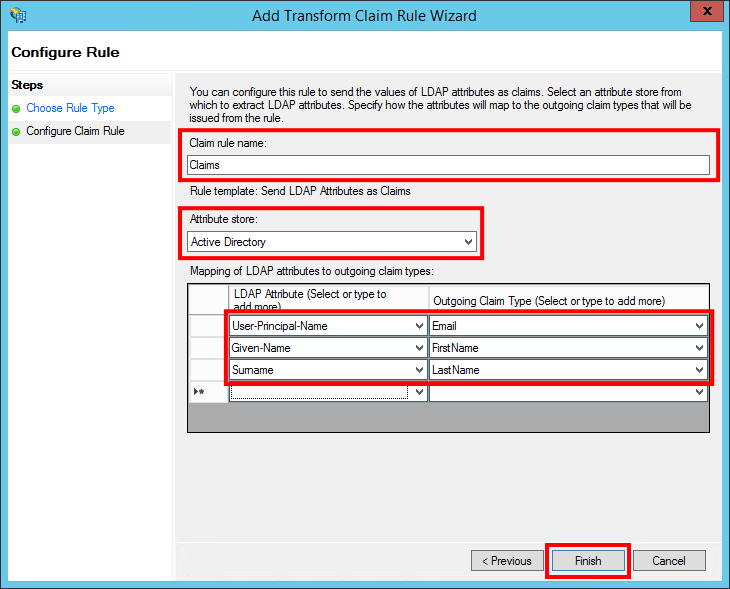The image size is (730, 589).
Task: Cancel the claim rule wizard
Action: pos(669,561)
